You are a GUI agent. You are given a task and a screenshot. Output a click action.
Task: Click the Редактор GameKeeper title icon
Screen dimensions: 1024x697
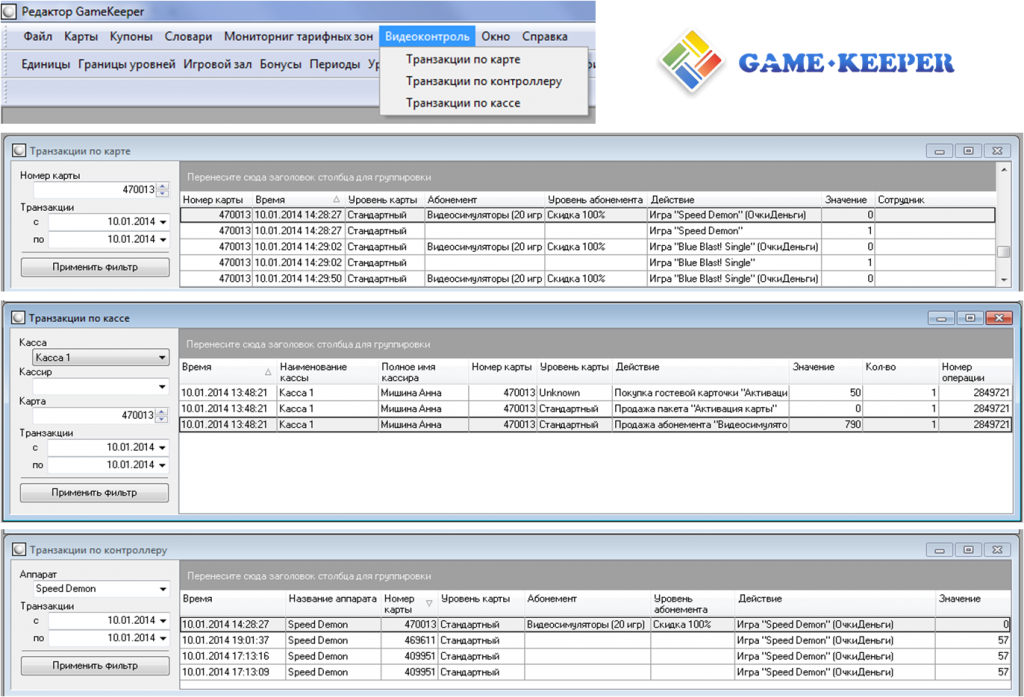click(9, 11)
